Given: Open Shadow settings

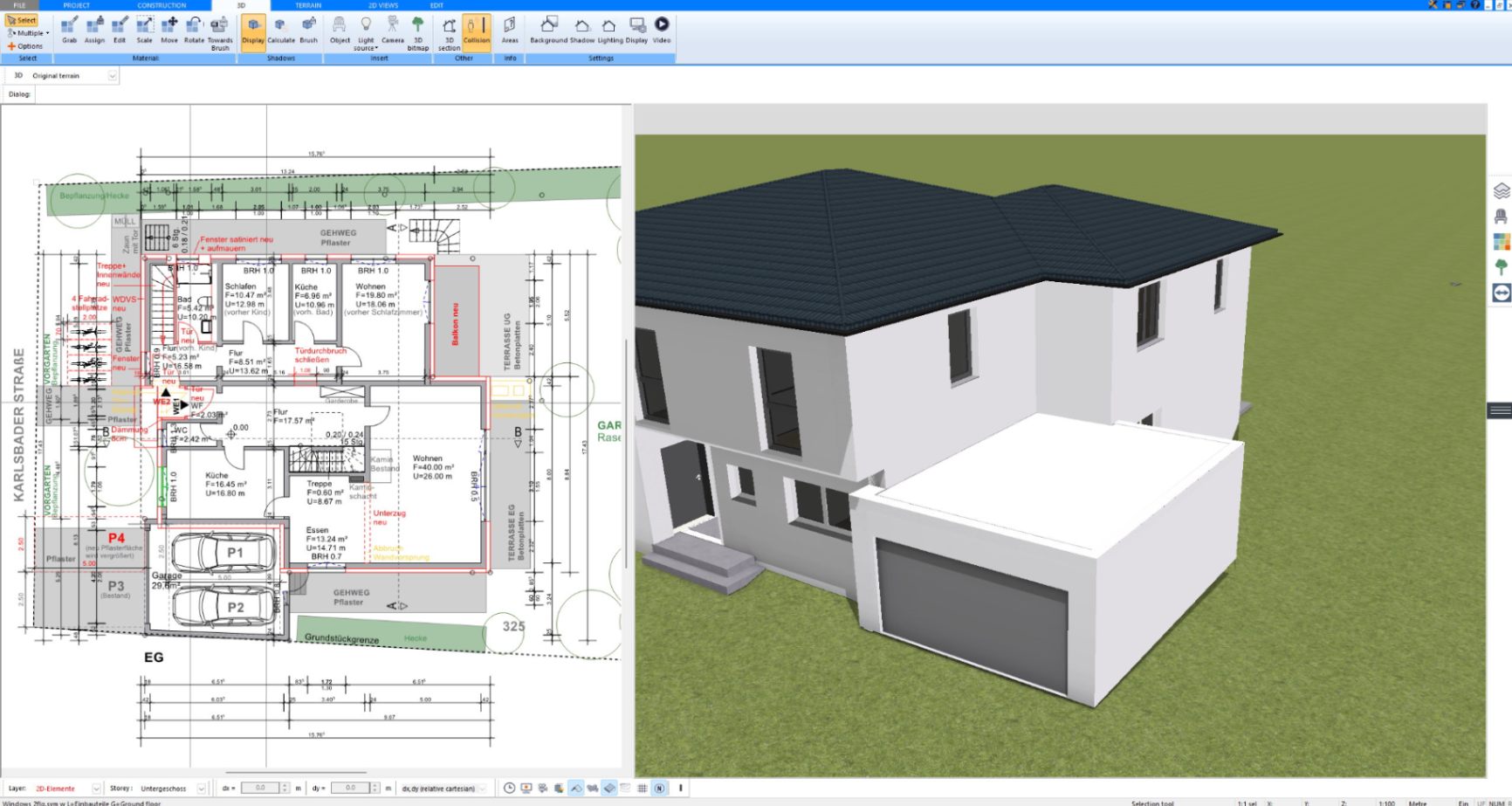Looking at the screenshot, I should [x=582, y=30].
